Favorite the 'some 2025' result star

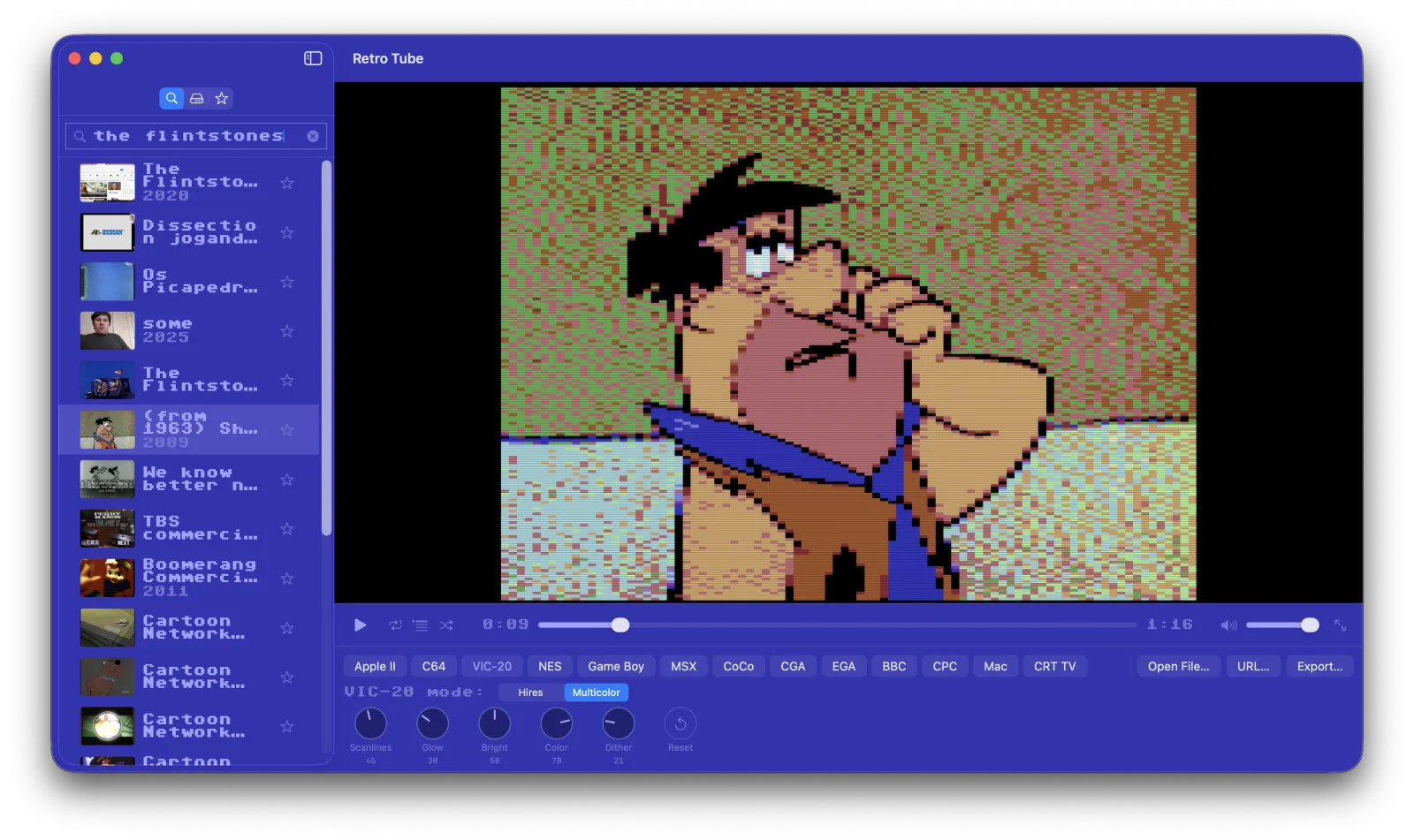pyautogui.click(x=287, y=331)
